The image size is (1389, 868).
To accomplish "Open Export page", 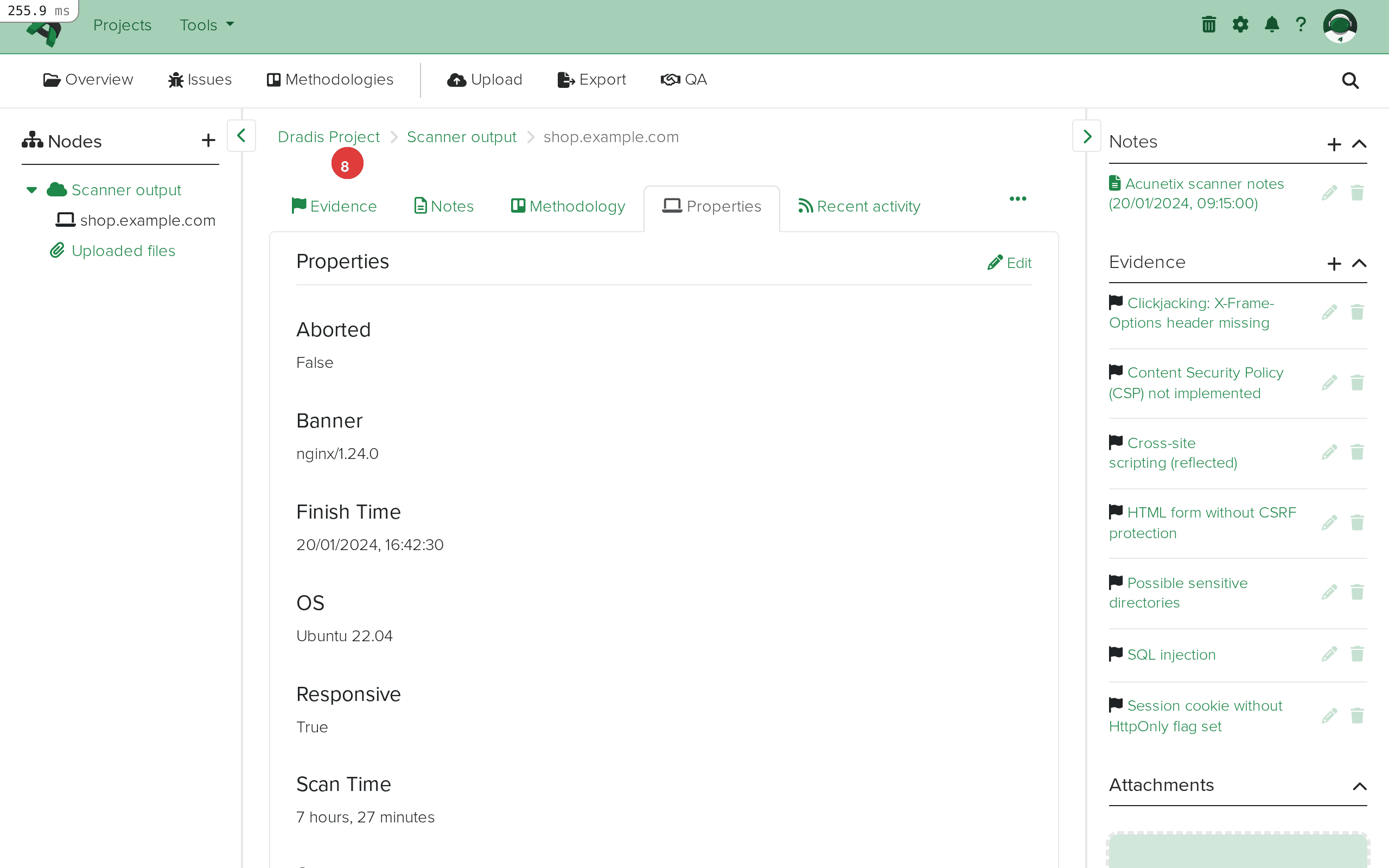I will point(591,80).
